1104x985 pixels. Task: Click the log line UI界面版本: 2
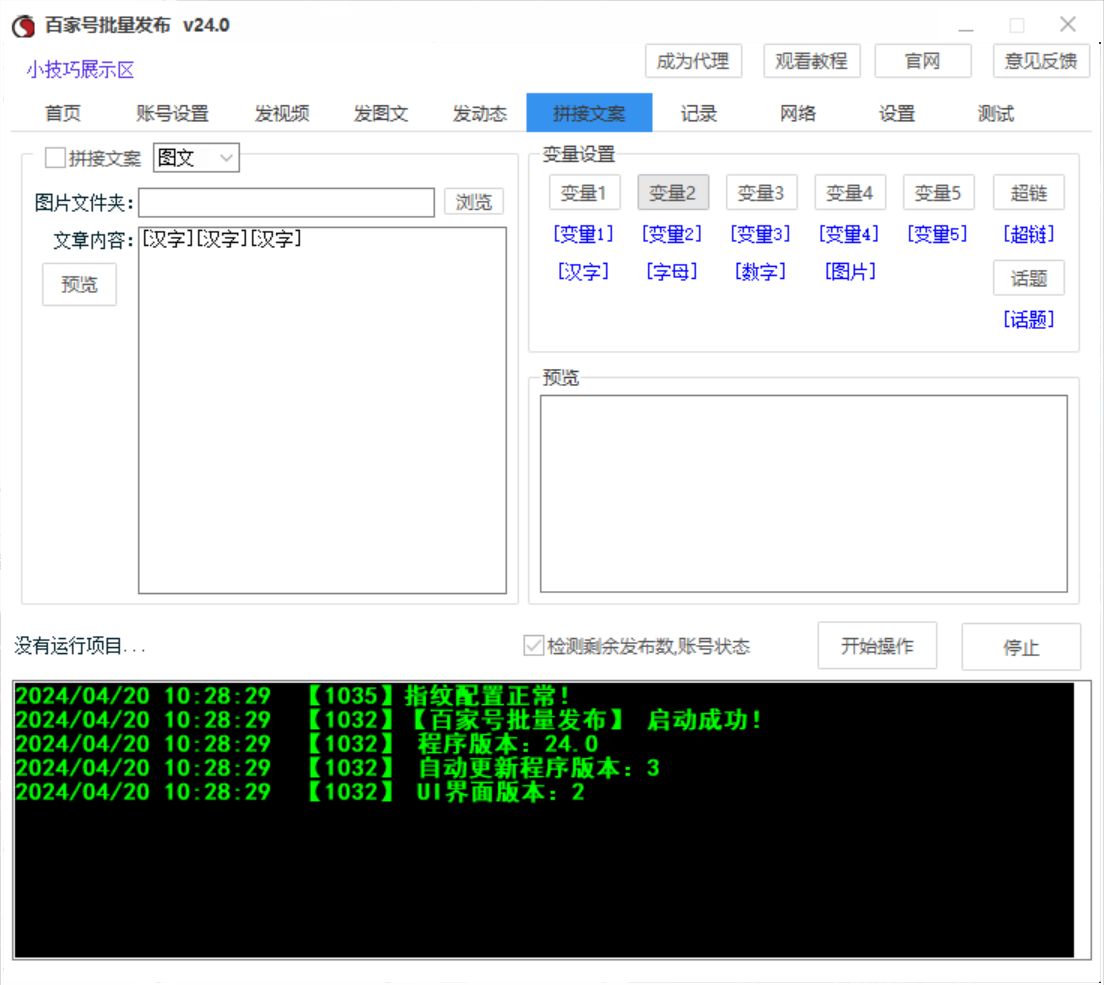tap(300, 792)
